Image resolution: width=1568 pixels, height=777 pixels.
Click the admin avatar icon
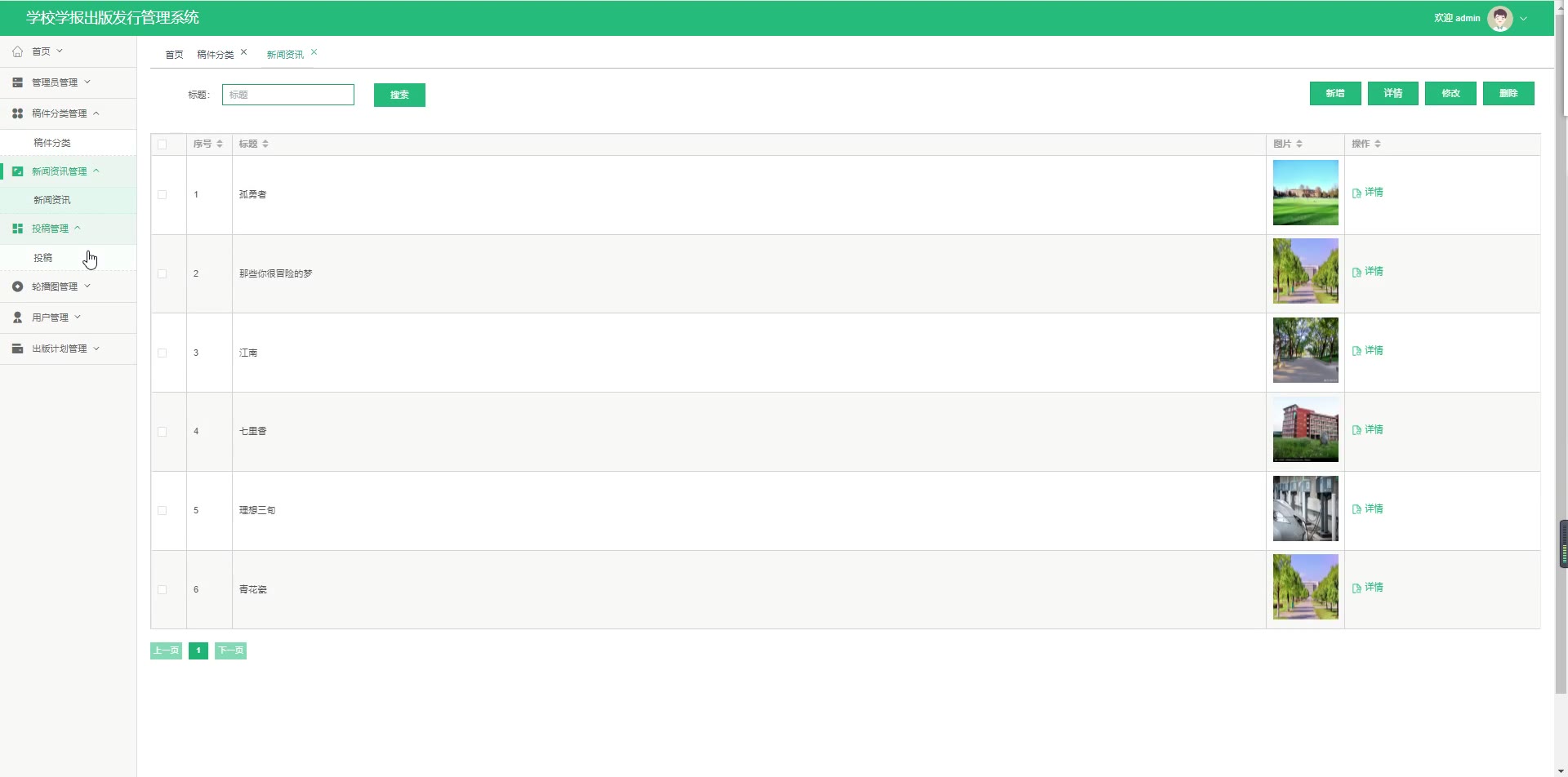1500,18
